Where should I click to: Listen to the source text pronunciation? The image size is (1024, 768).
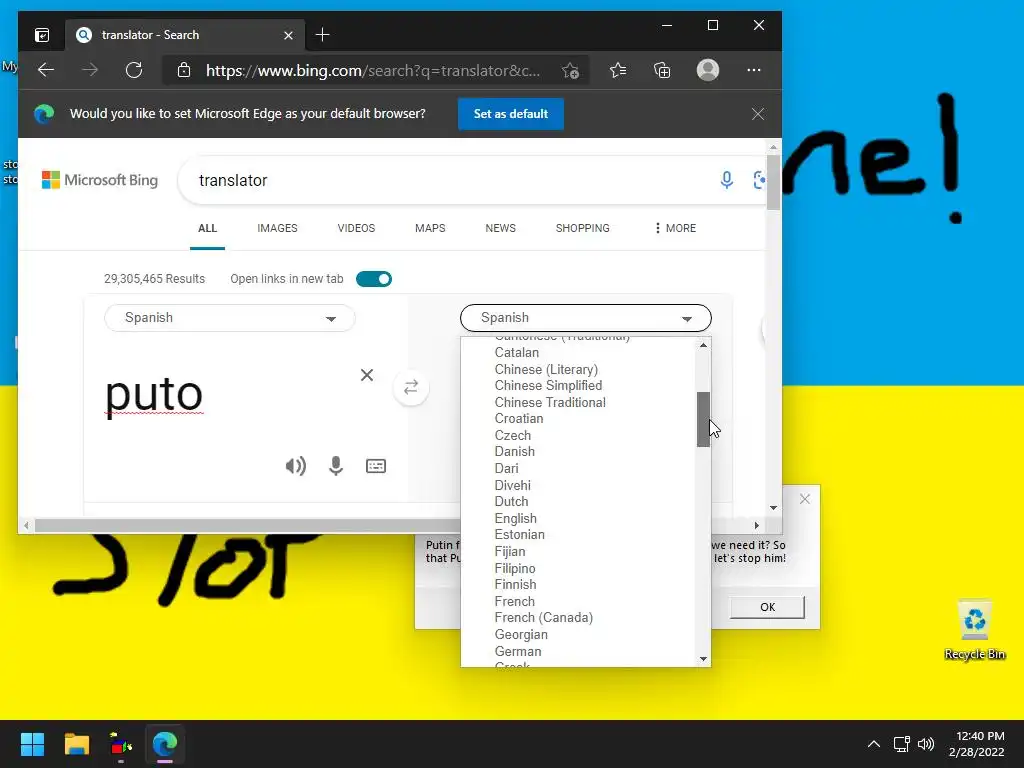click(x=295, y=466)
